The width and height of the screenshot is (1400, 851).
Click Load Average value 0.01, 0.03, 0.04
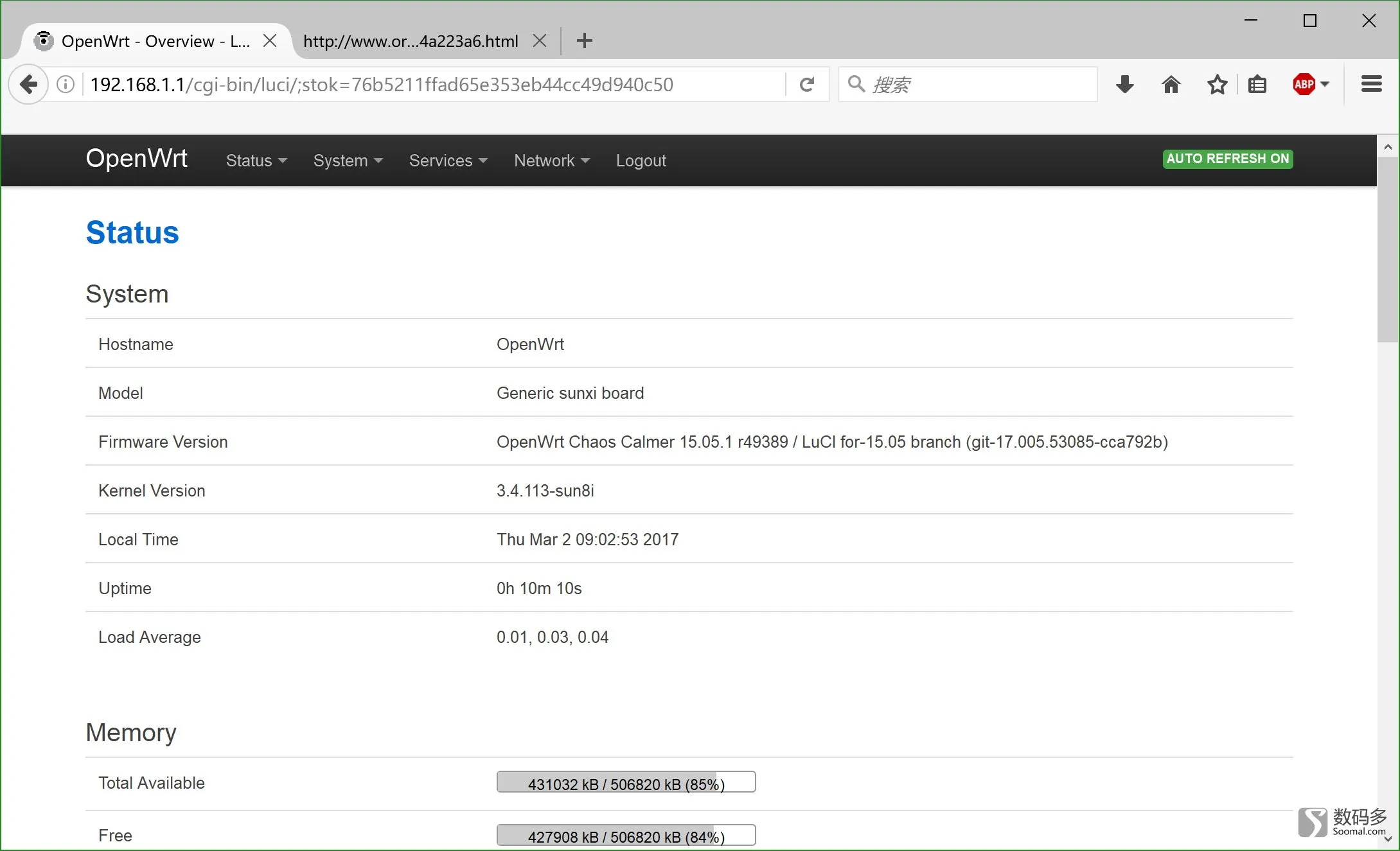coord(552,637)
